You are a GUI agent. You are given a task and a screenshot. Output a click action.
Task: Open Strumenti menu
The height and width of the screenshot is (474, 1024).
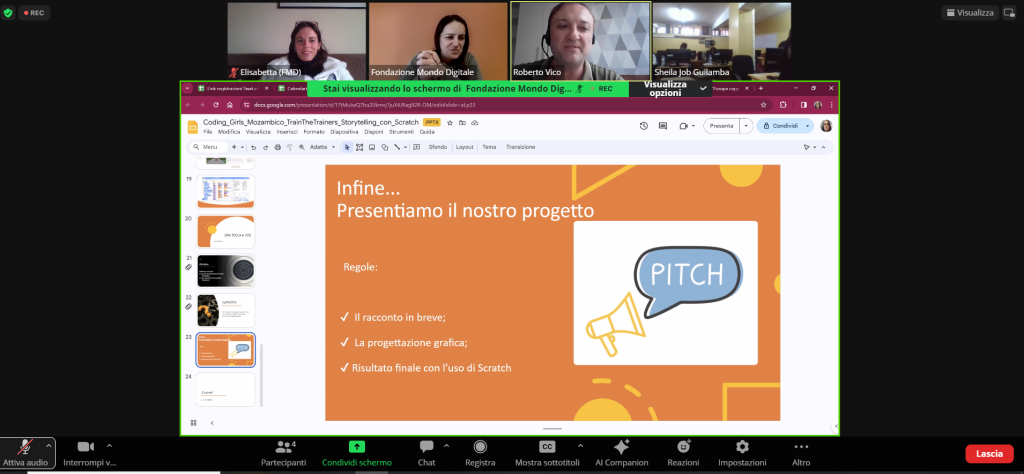pyautogui.click(x=402, y=132)
